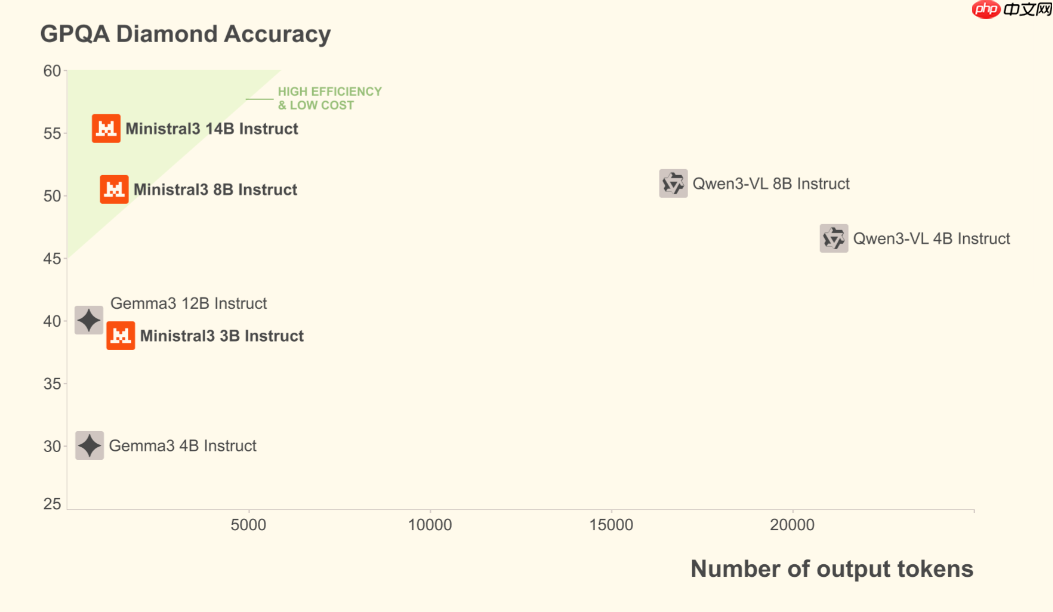Click the Qwen3-VL 4B Instruct icon
The image size is (1053, 612).
[x=834, y=238]
